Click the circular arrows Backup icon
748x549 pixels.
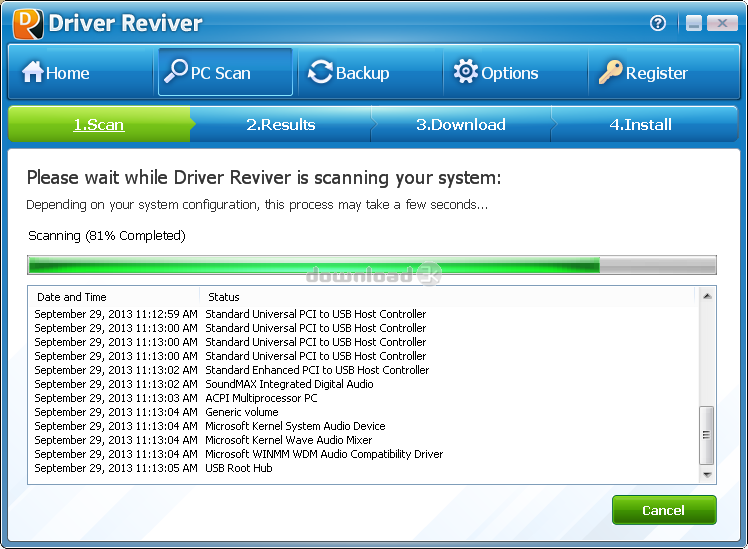pyautogui.click(x=320, y=72)
